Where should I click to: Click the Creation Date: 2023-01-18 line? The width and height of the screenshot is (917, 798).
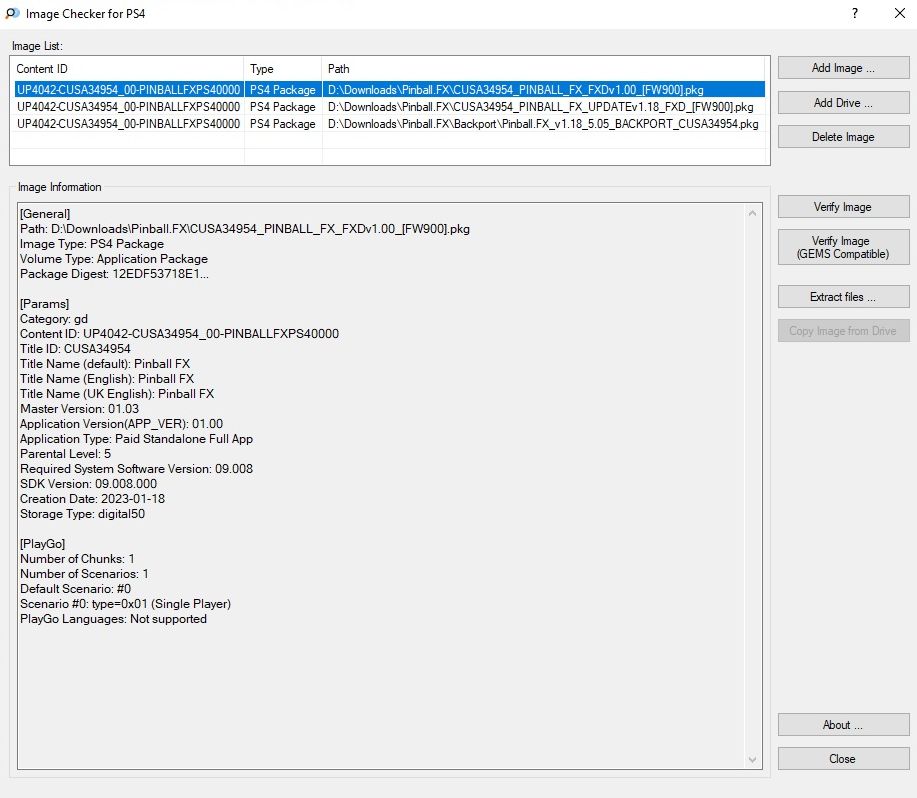click(x=92, y=499)
